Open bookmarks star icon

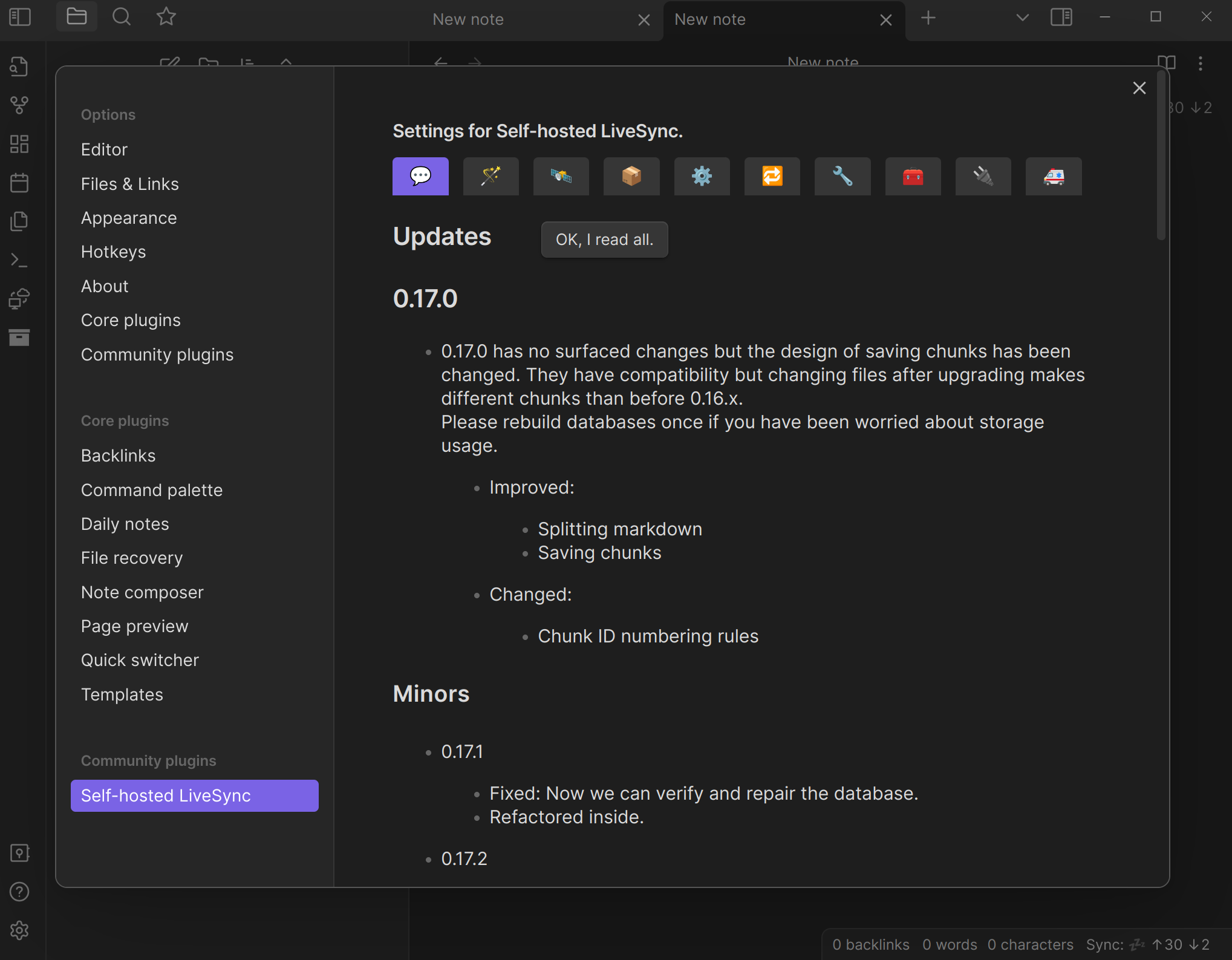166,17
